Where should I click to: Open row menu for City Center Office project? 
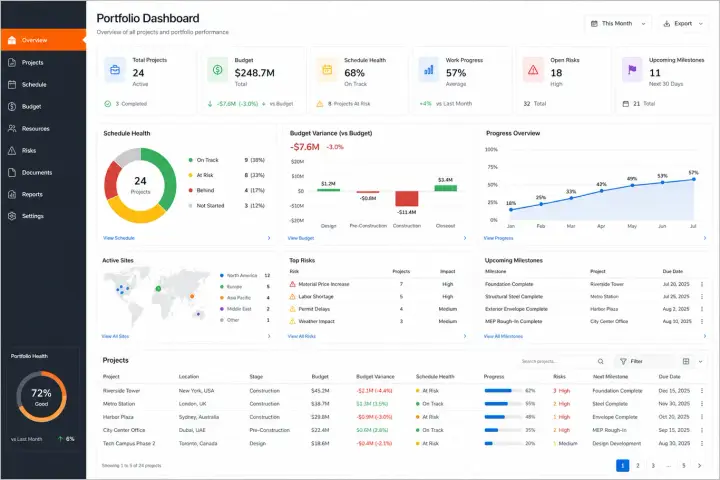702,430
